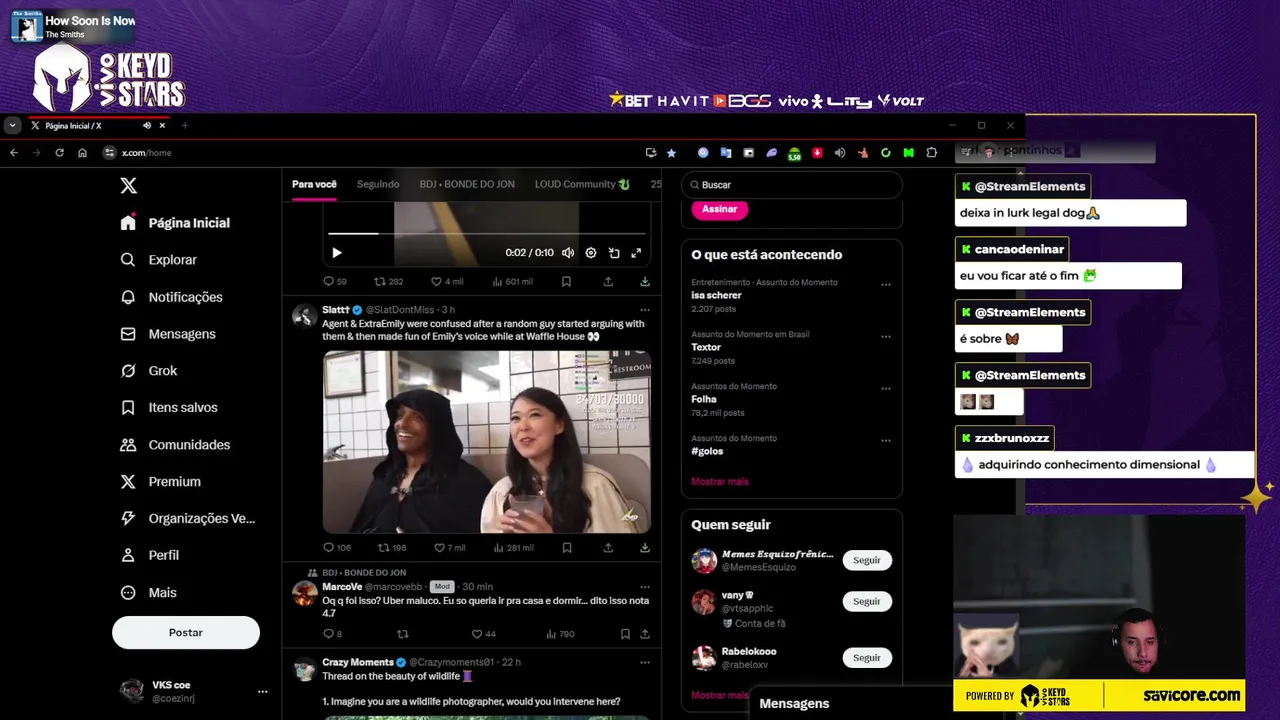Switch to the BDJ • BONDE DO JON tab
The image size is (1280, 720).
point(467,184)
